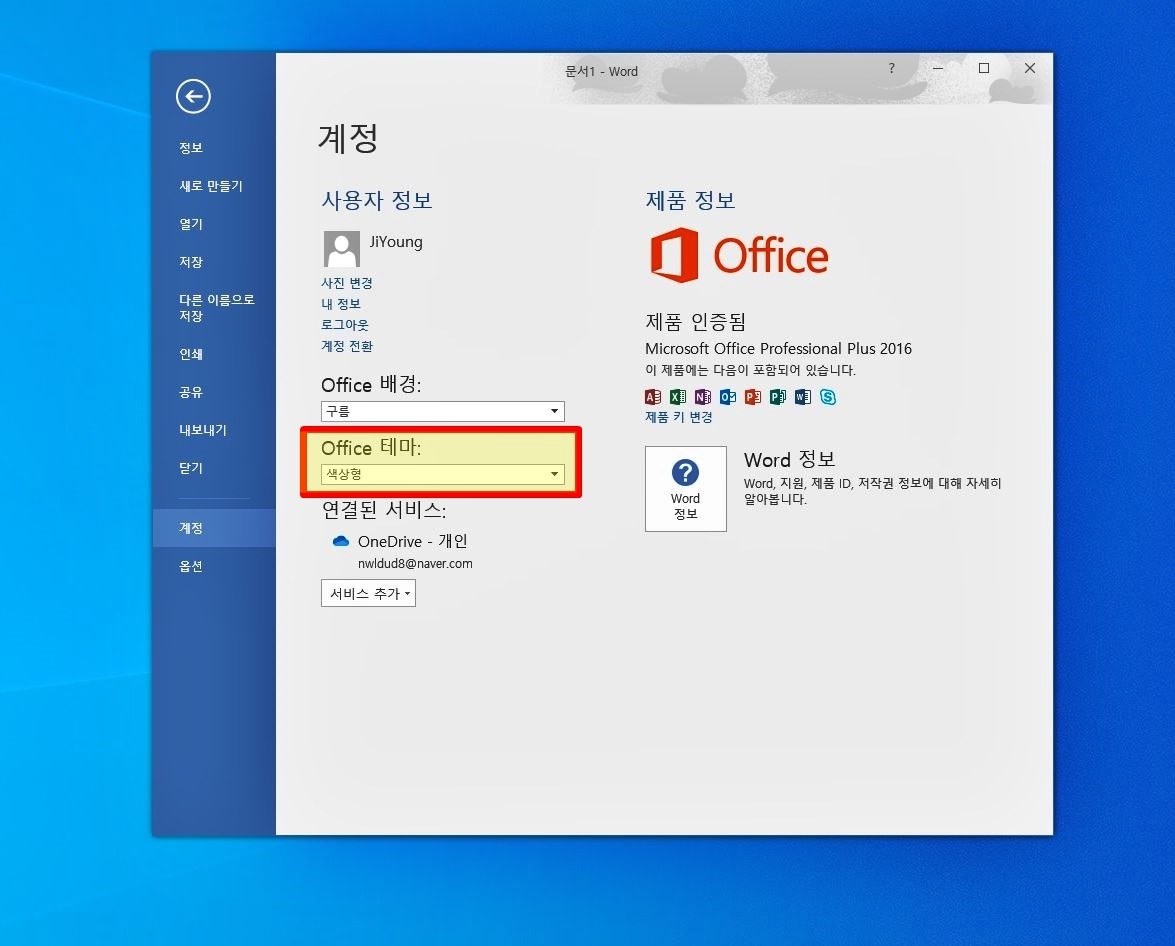Click the Office logo
Viewport: 1175px width, 946px height.
(740, 255)
